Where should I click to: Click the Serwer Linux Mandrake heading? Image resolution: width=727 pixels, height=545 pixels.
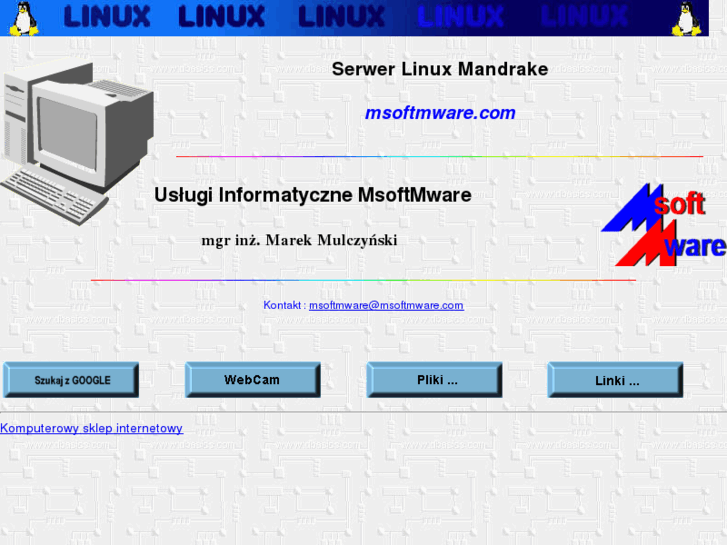[x=440, y=69]
